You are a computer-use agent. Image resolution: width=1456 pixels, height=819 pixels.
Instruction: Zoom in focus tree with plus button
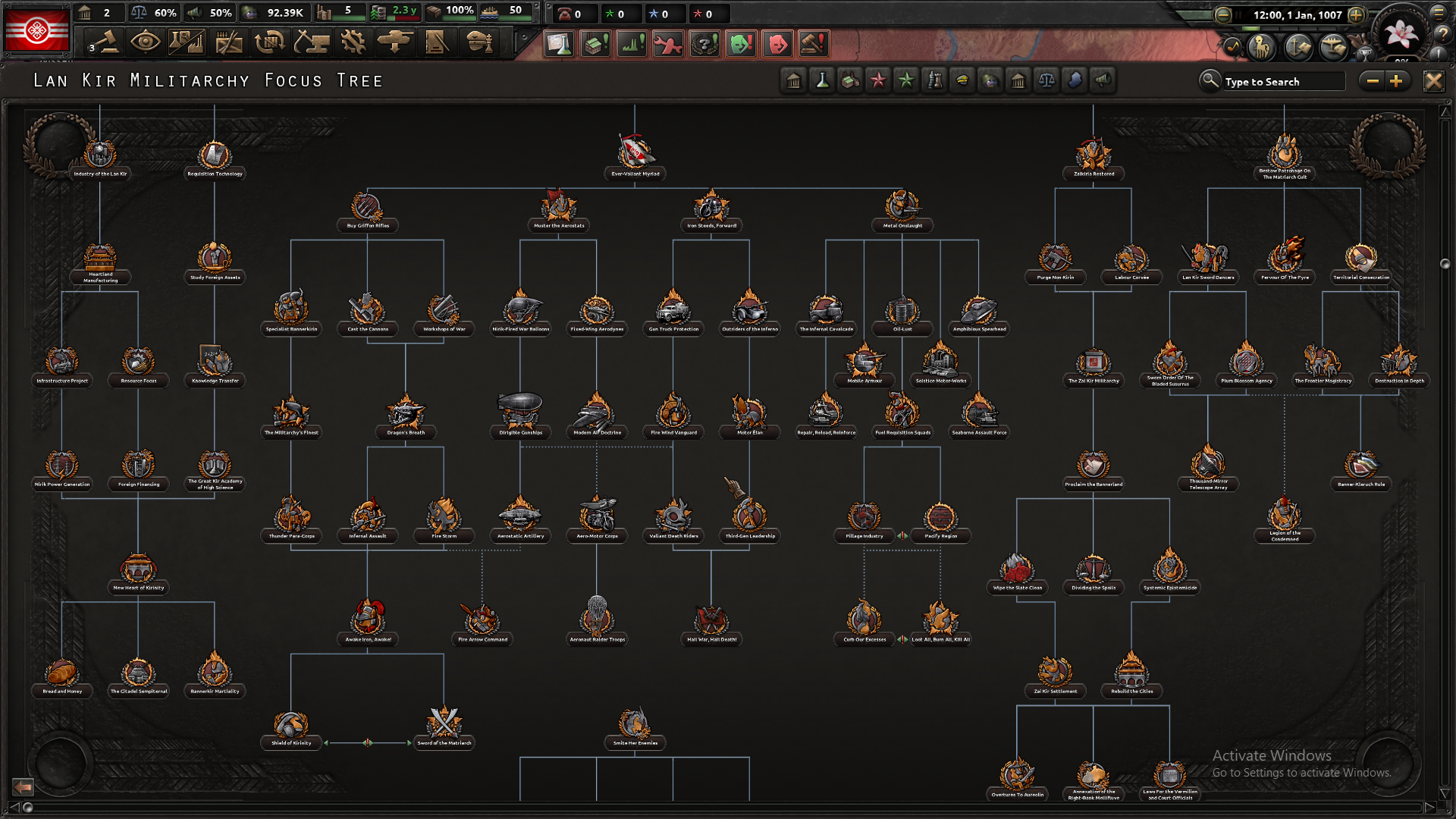point(1396,81)
